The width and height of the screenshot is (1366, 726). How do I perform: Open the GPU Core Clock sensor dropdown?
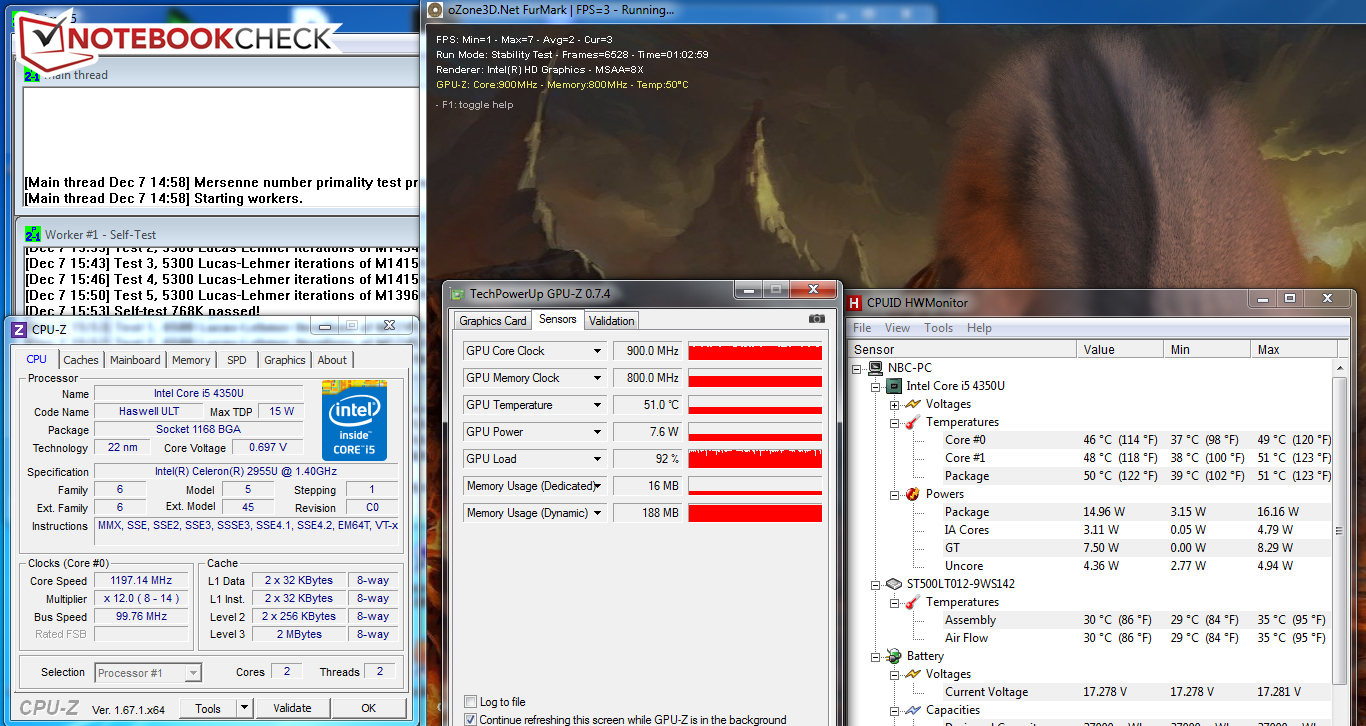598,351
